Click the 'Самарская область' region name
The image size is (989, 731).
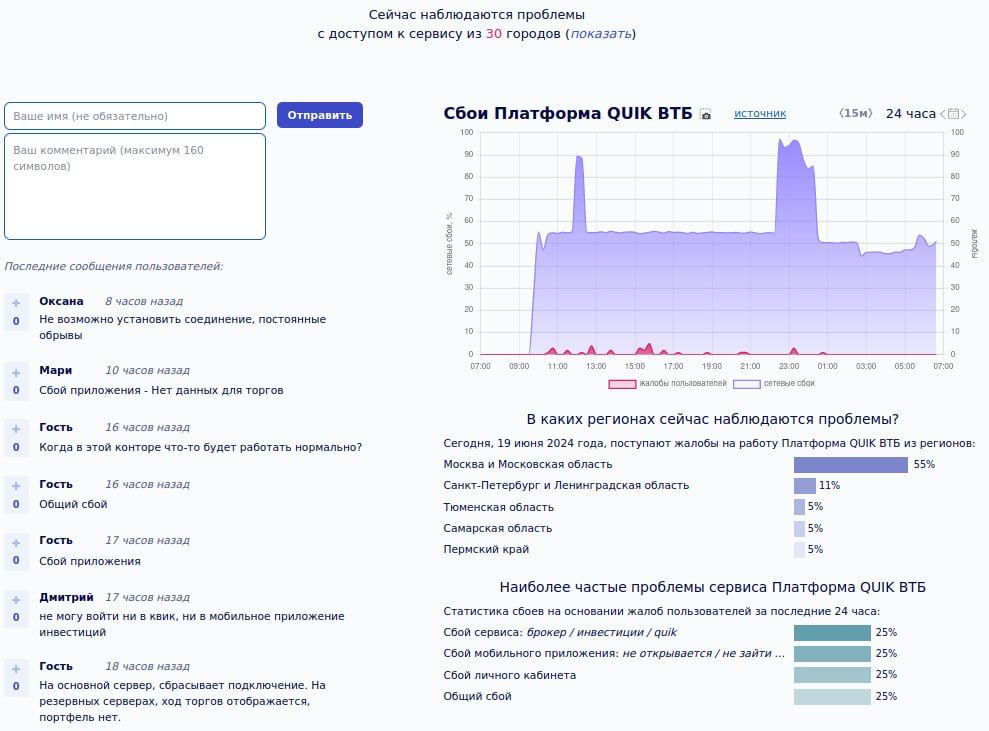pyautogui.click(x=498, y=529)
